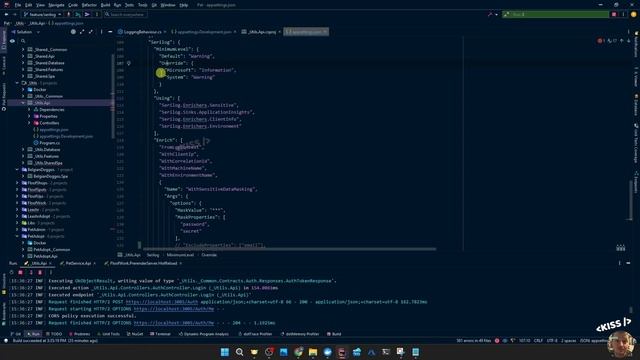Expand the Dependencies node
The height and width of the screenshot is (360, 640).
coord(29,109)
